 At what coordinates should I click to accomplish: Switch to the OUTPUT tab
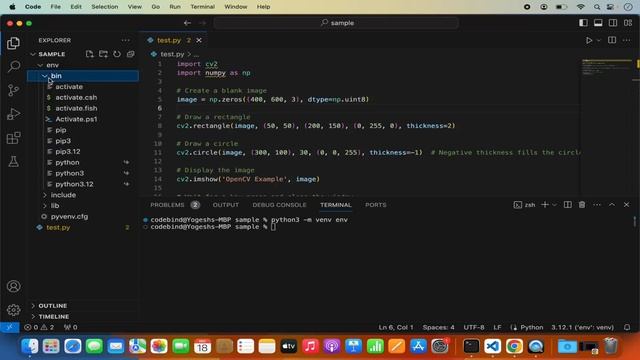226,205
